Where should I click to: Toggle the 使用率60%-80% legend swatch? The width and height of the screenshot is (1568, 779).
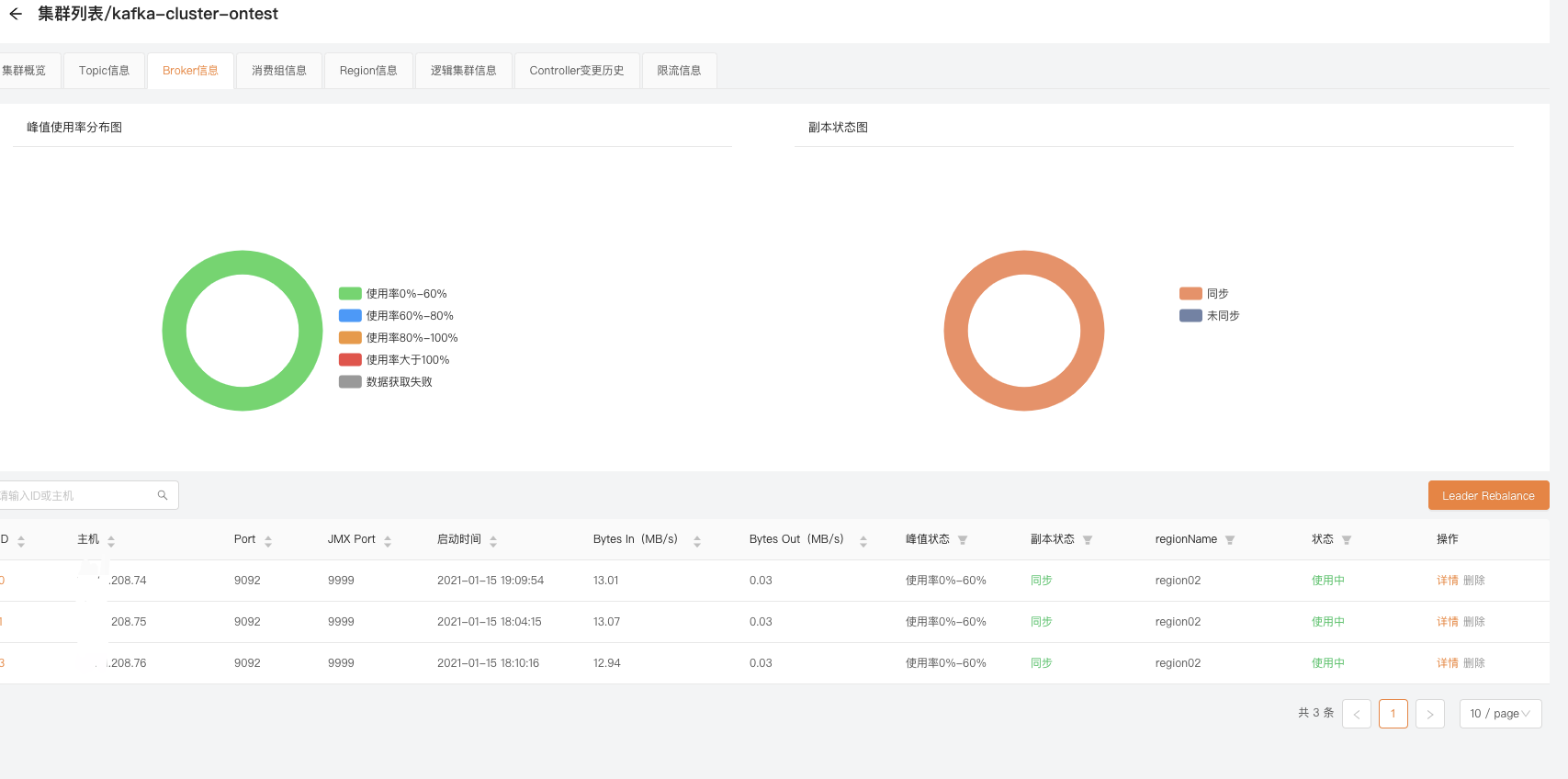(350, 316)
